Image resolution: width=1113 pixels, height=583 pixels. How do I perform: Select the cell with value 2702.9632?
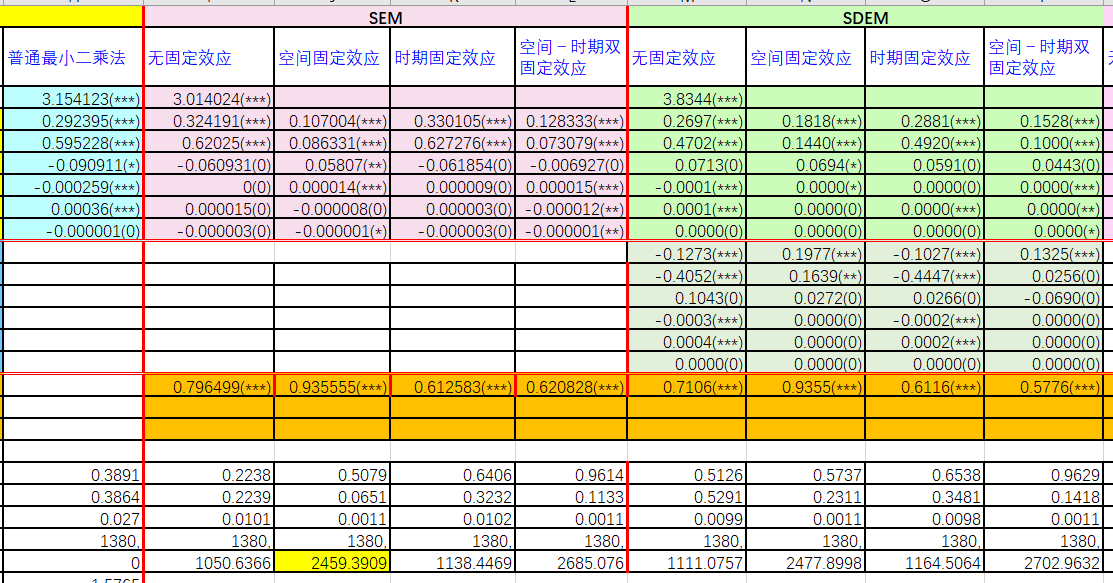[1043, 562]
